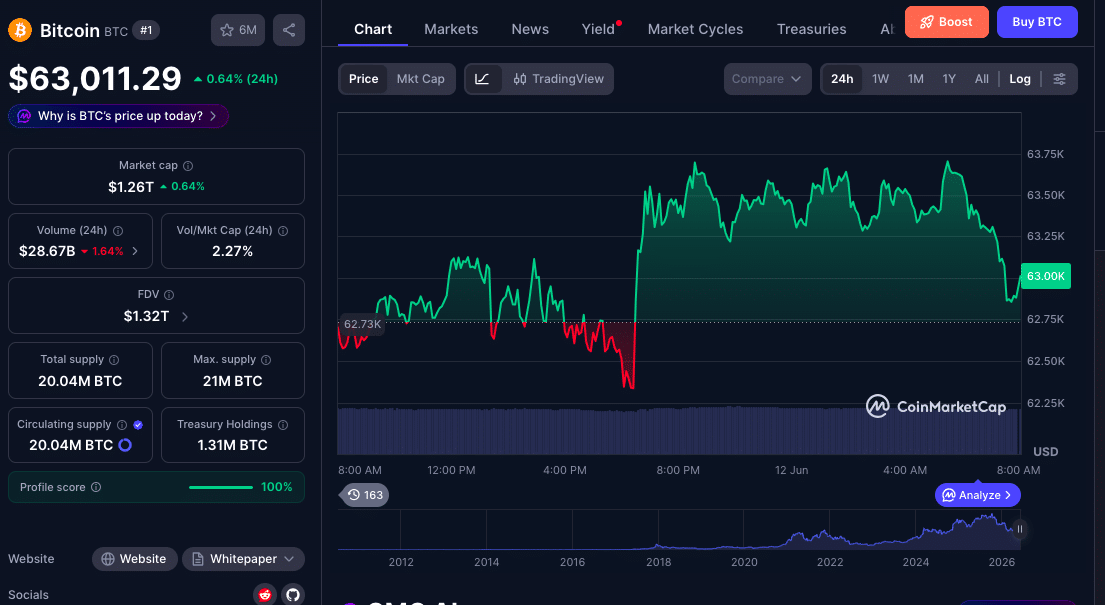Open the Compare dropdown
The width and height of the screenshot is (1105, 605).
(767, 79)
